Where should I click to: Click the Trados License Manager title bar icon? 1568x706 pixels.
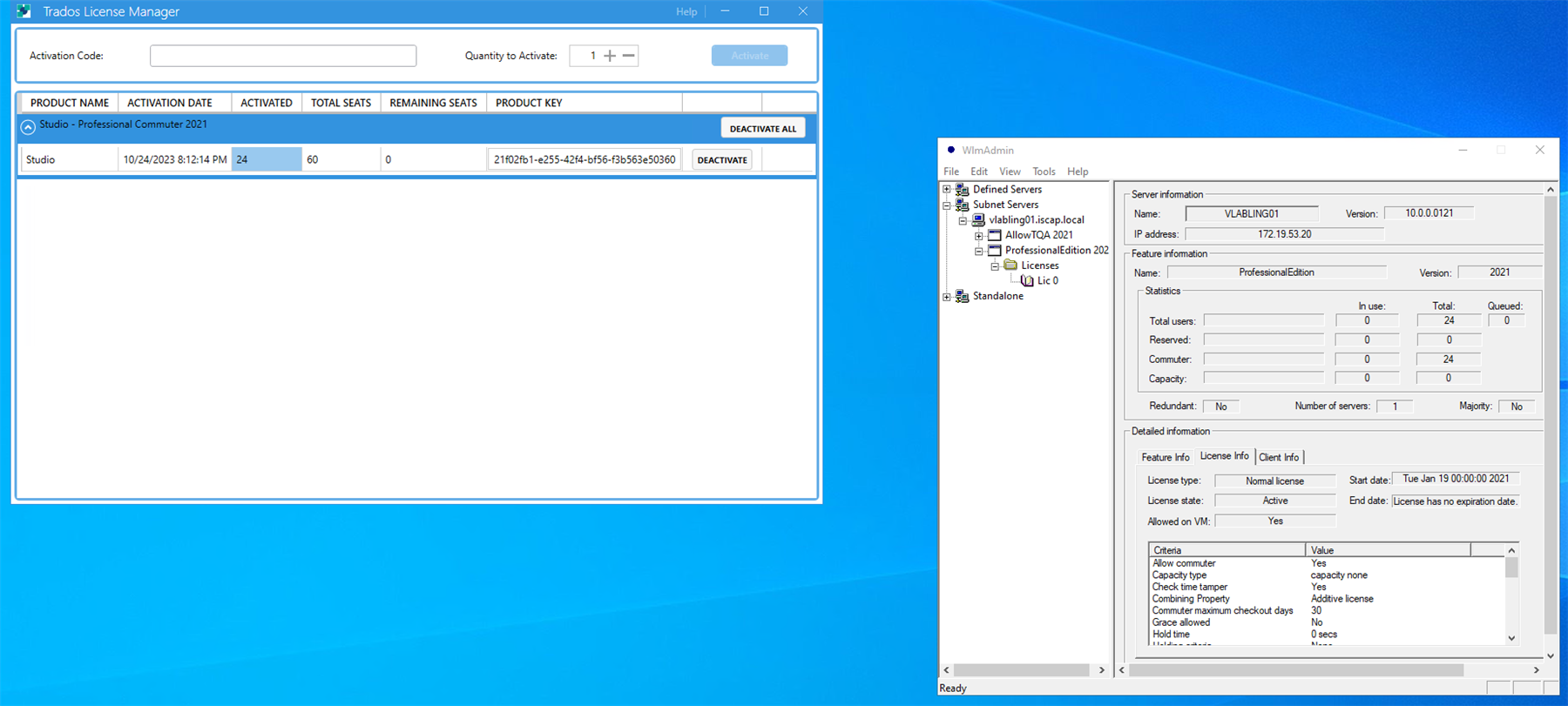click(x=24, y=11)
